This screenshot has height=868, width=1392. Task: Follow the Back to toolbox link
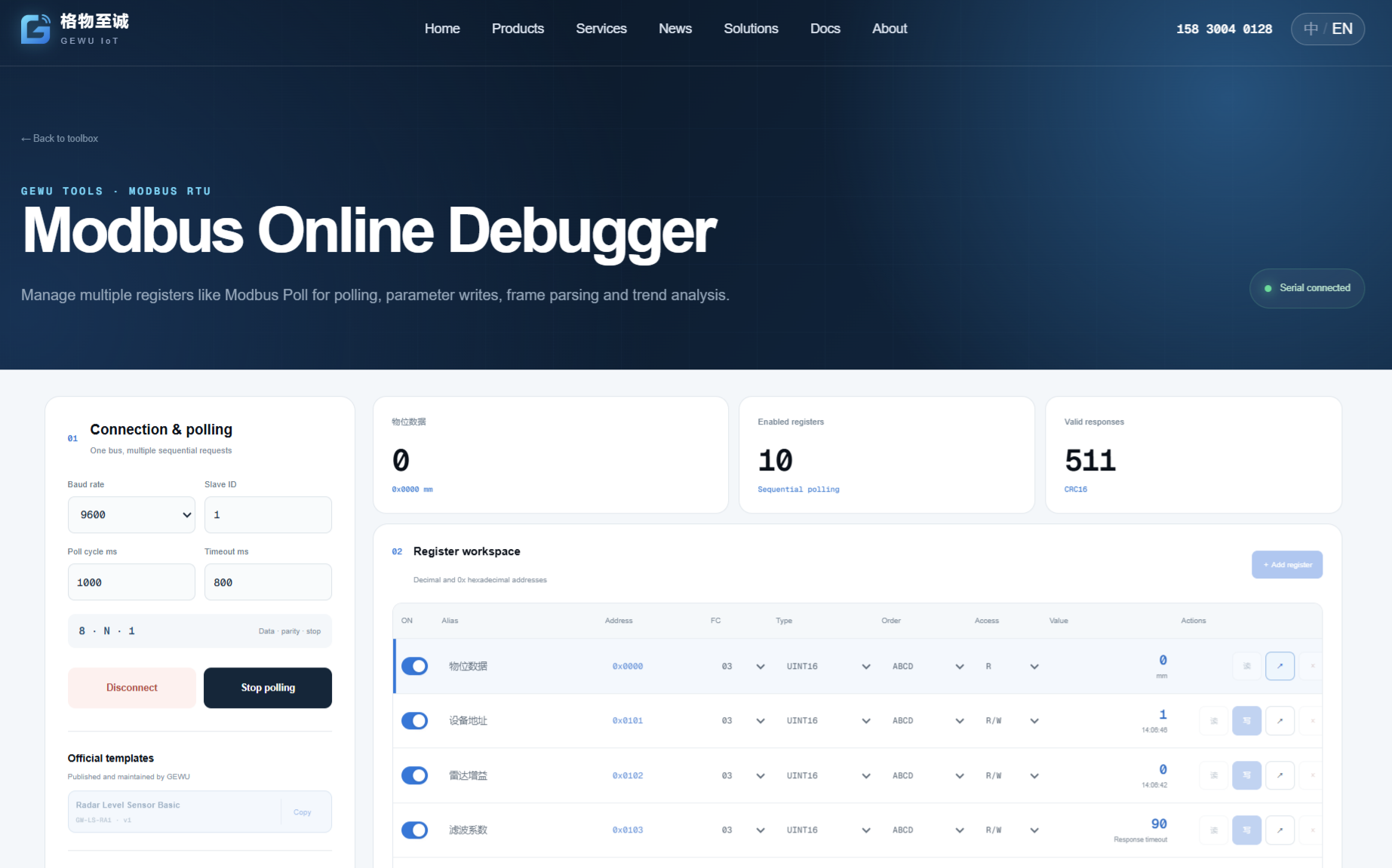point(60,139)
